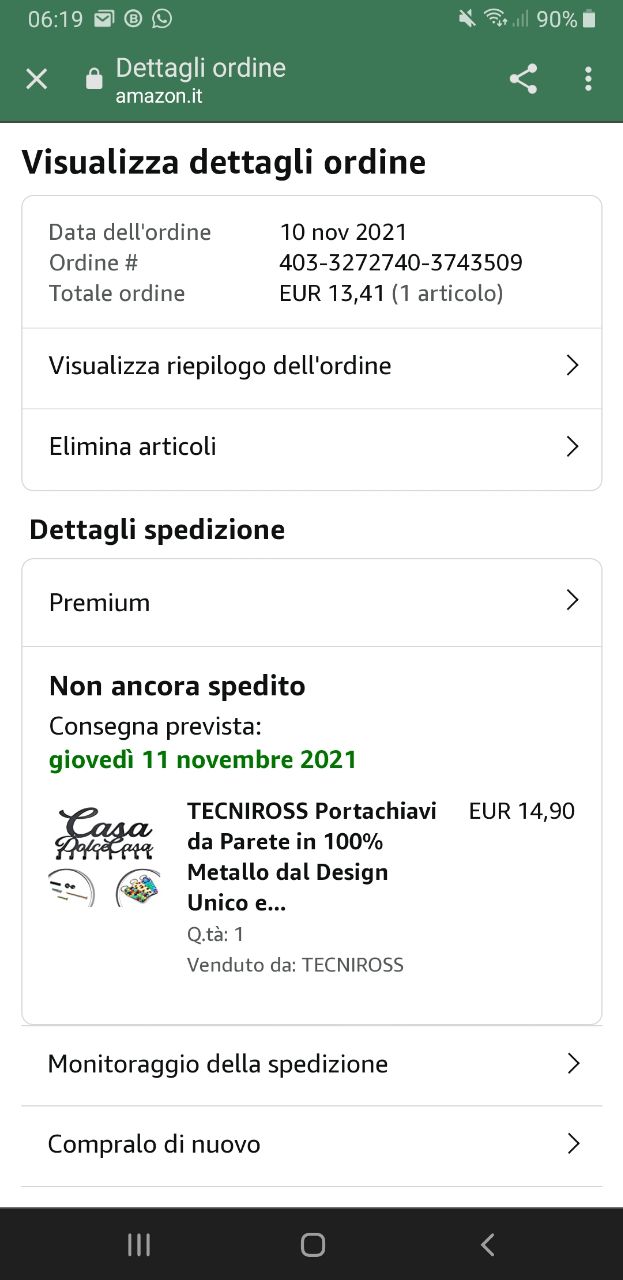Image resolution: width=623 pixels, height=1280 pixels.
Task: Expand Visualizza riepilogo dell'ordine chevron
Action: pos(572,366)
